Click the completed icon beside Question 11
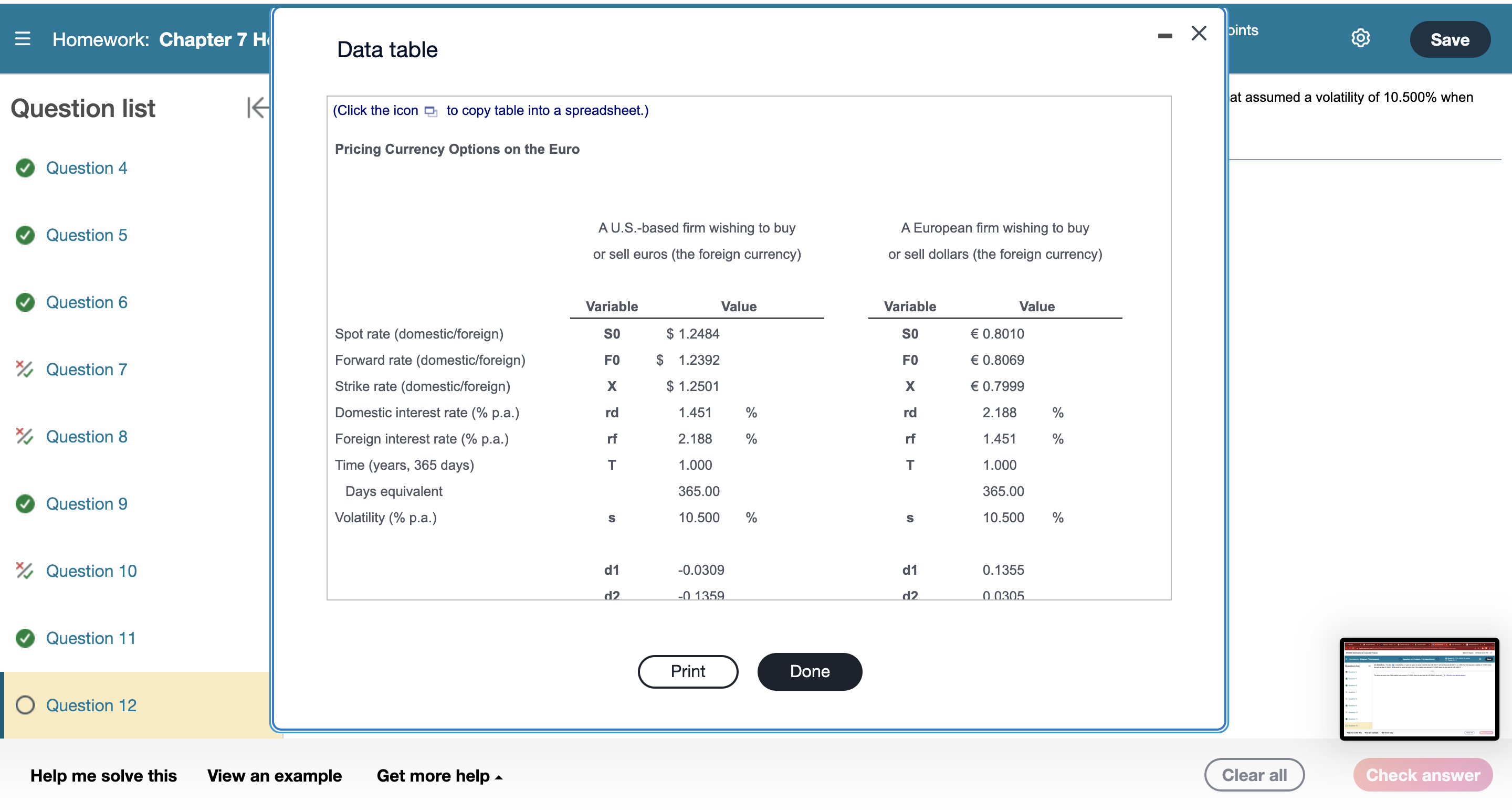Viewport: 1512px width, 812px height. (25, 638)
